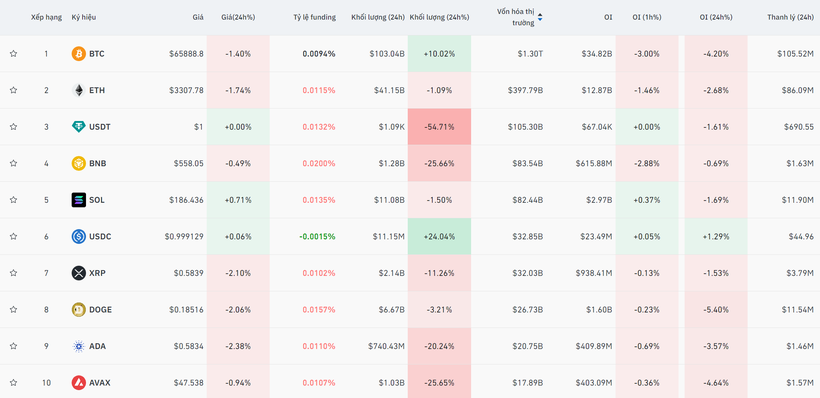This screenshot has height=398, width=820.
Task: Sort by Xếp hạng column
Action: (x=46, y=17)
